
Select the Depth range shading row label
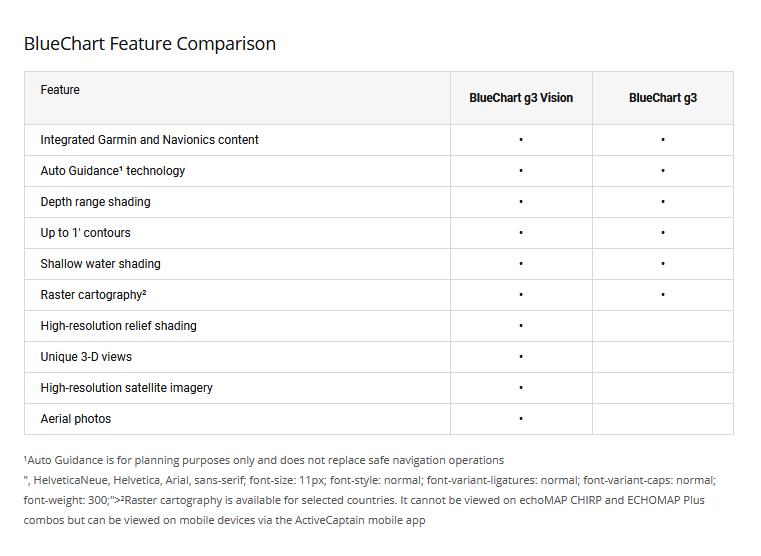95,202
